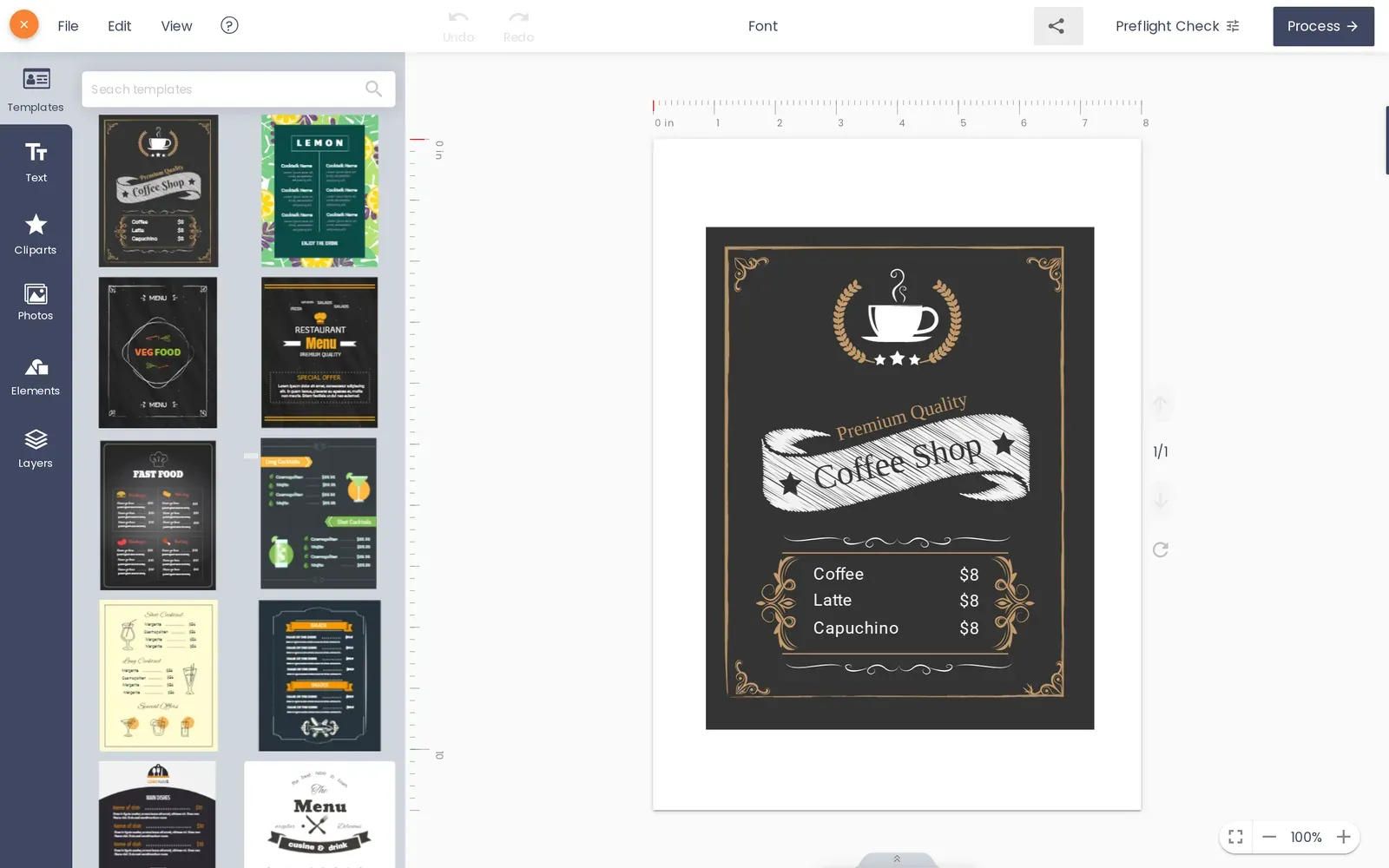This screenshot has height=868, width=1389.
Task: Select The Menu cuisine & drink template
Action: point(319,814)
